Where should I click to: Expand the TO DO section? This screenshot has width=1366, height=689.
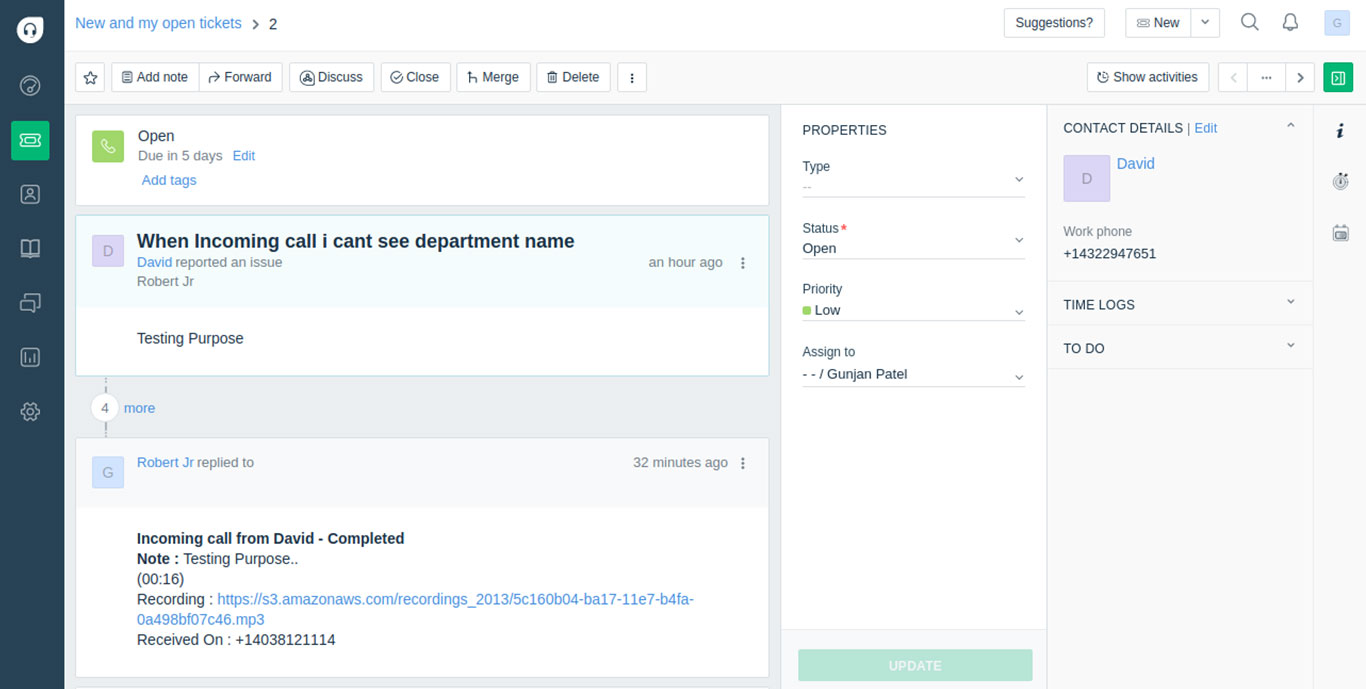(x=1179, y=348)
